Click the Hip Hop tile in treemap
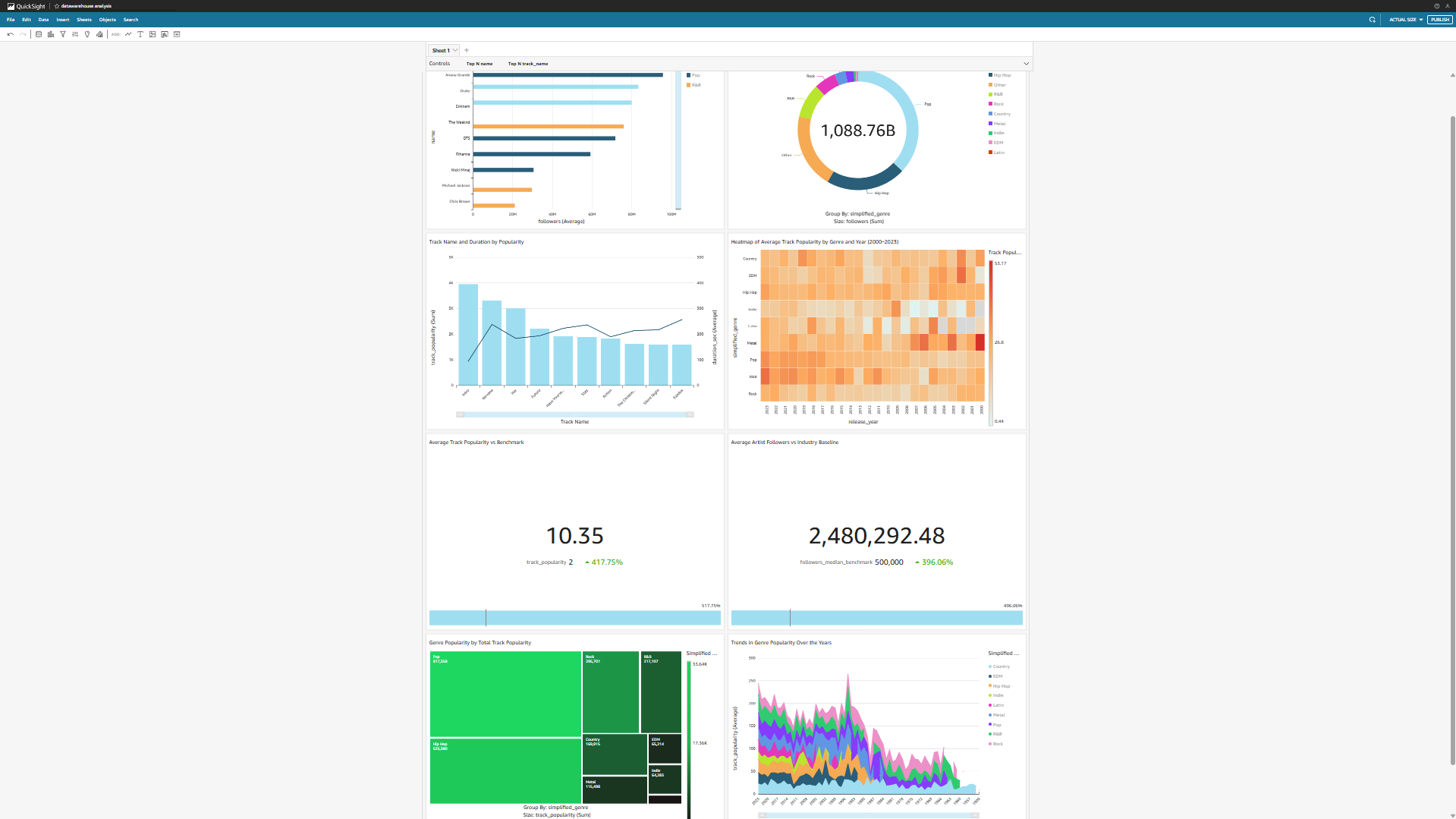Image resolution: width=1456 pixels, height=819 pixels. click(505, 770)
